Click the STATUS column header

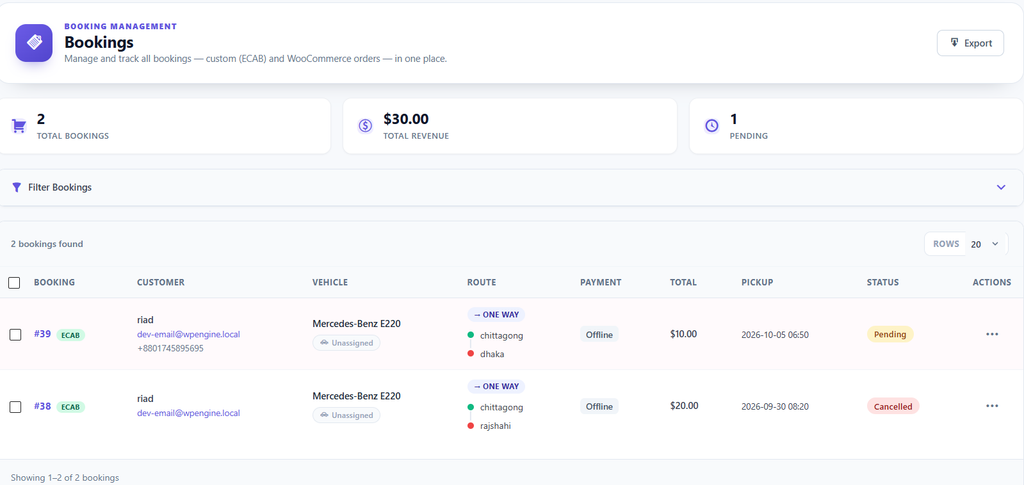click(x=883, y=283)
